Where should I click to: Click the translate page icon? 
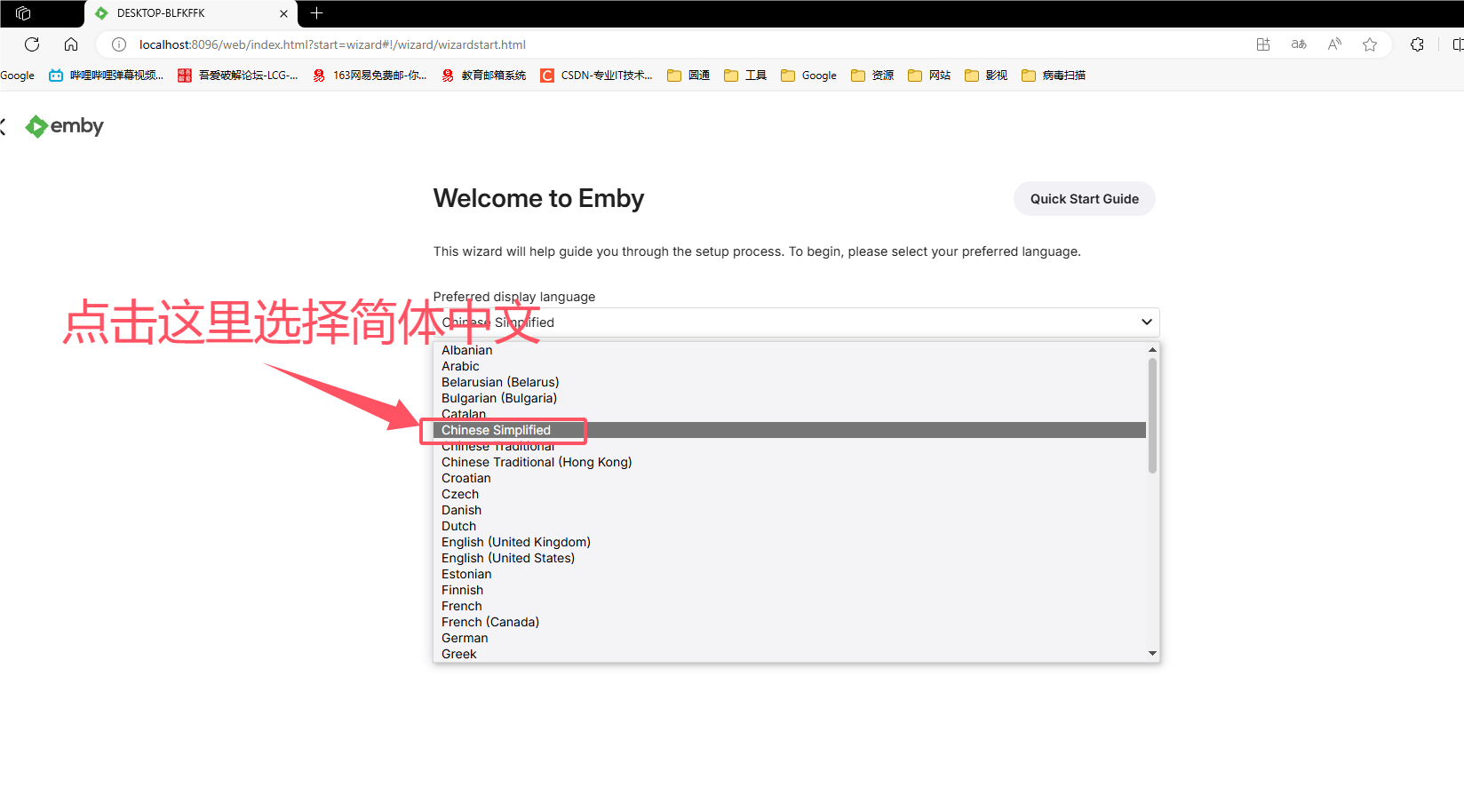click(x=1299, y=44)
